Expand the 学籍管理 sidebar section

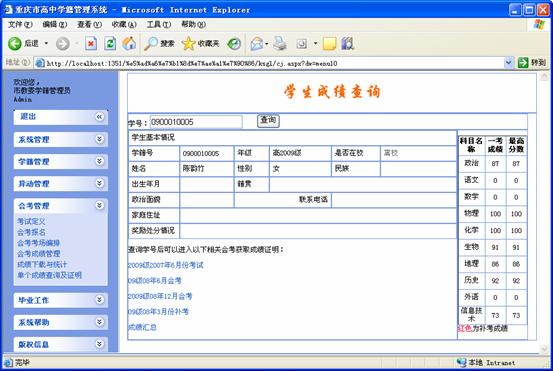click(x=100, y=161)
